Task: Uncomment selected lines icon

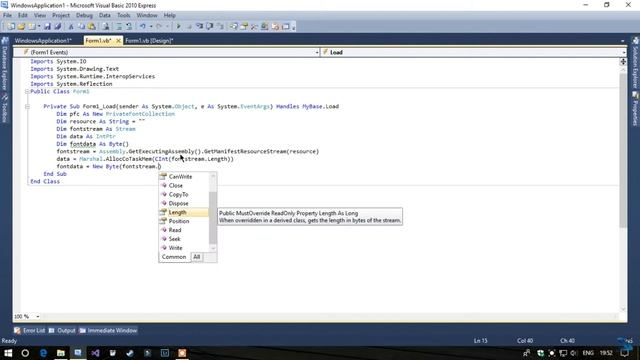Action: (129, 27)
